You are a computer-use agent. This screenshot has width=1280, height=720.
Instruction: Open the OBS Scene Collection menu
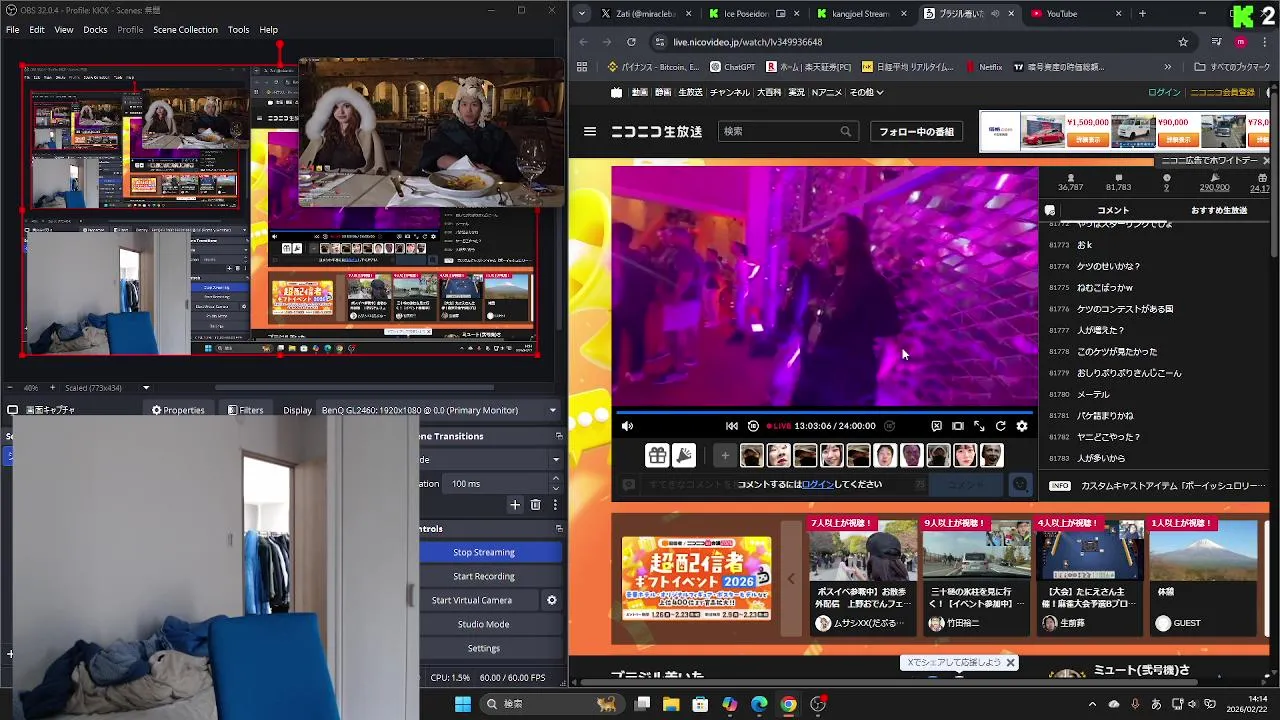click(185, 30)
